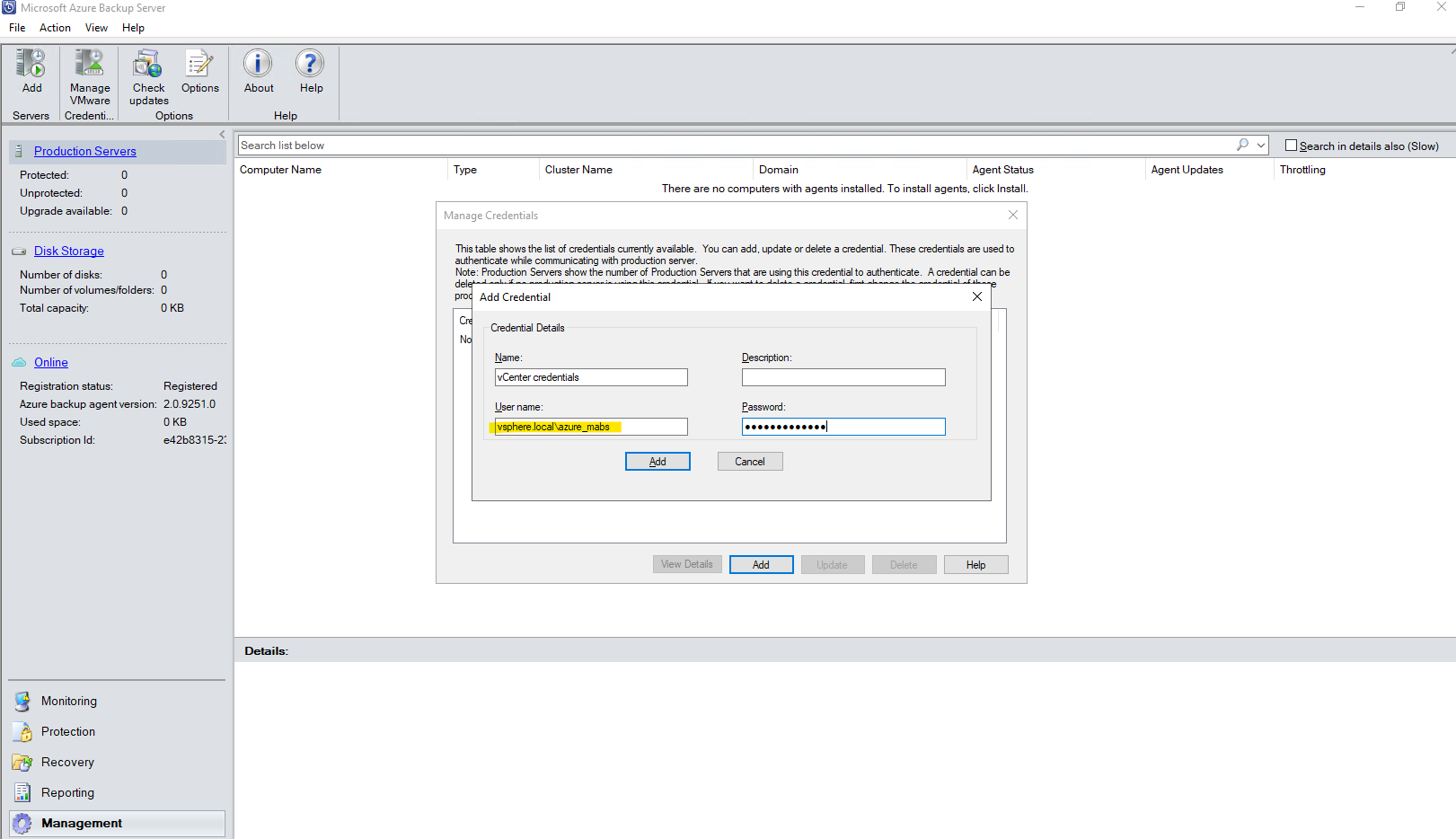Click Registered registration status value
This screenshot has width=1456, height=839.
pos(190,386)
